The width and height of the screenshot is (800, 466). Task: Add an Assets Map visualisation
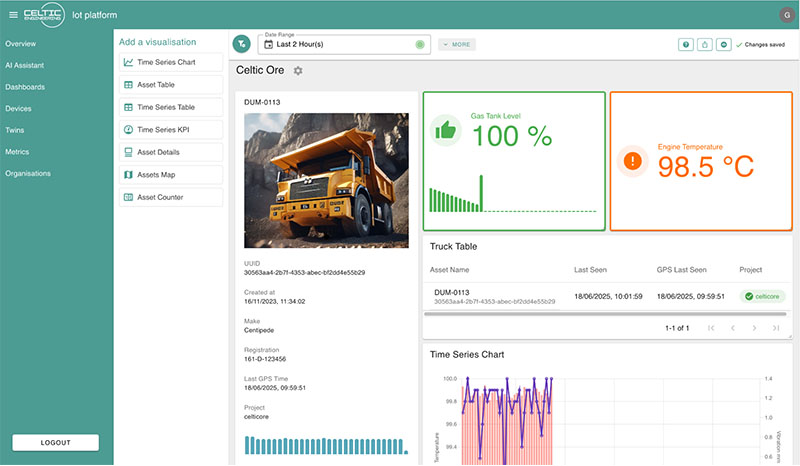[171, 175]
